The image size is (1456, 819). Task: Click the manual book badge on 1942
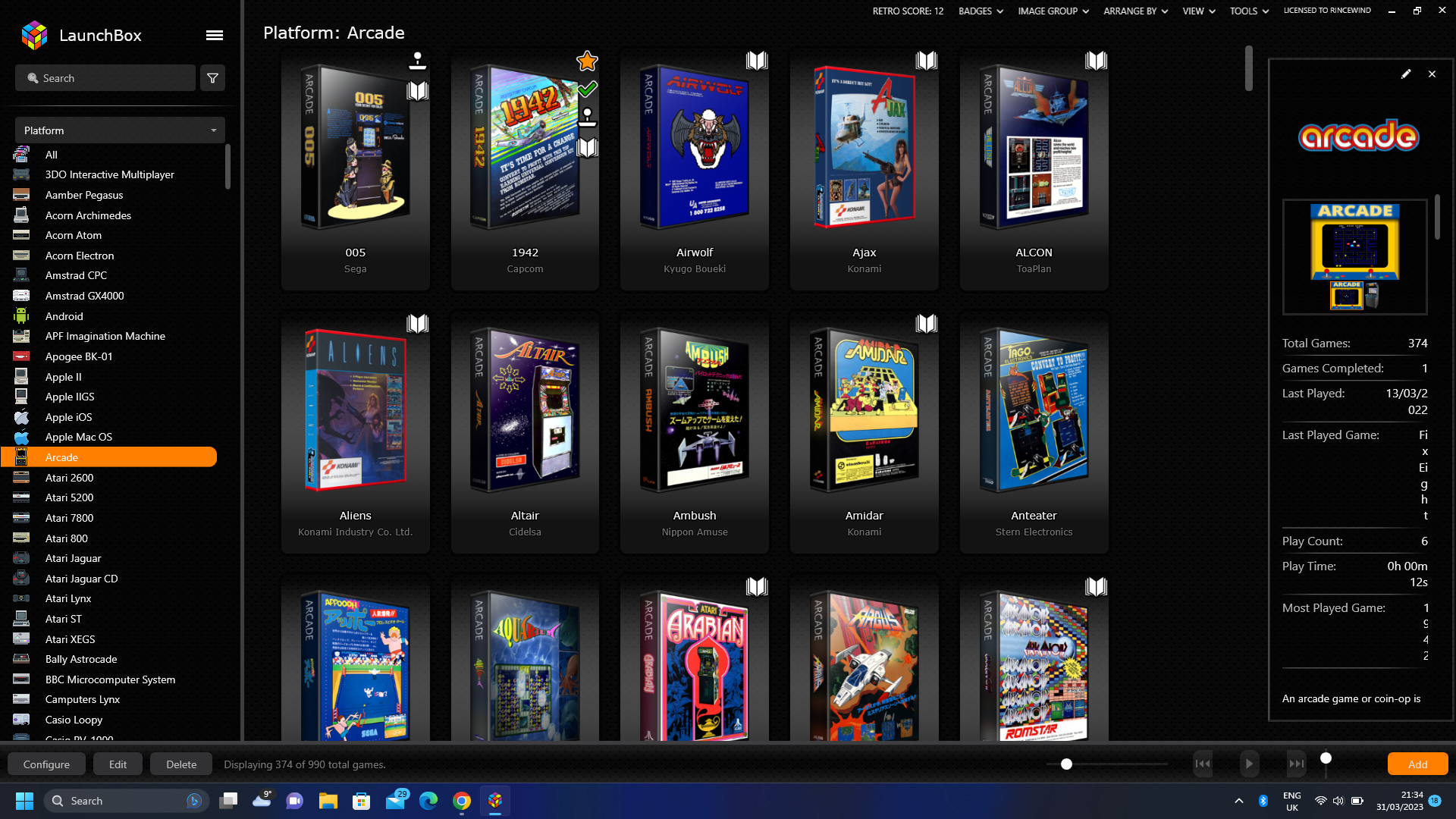coord(587,147)
